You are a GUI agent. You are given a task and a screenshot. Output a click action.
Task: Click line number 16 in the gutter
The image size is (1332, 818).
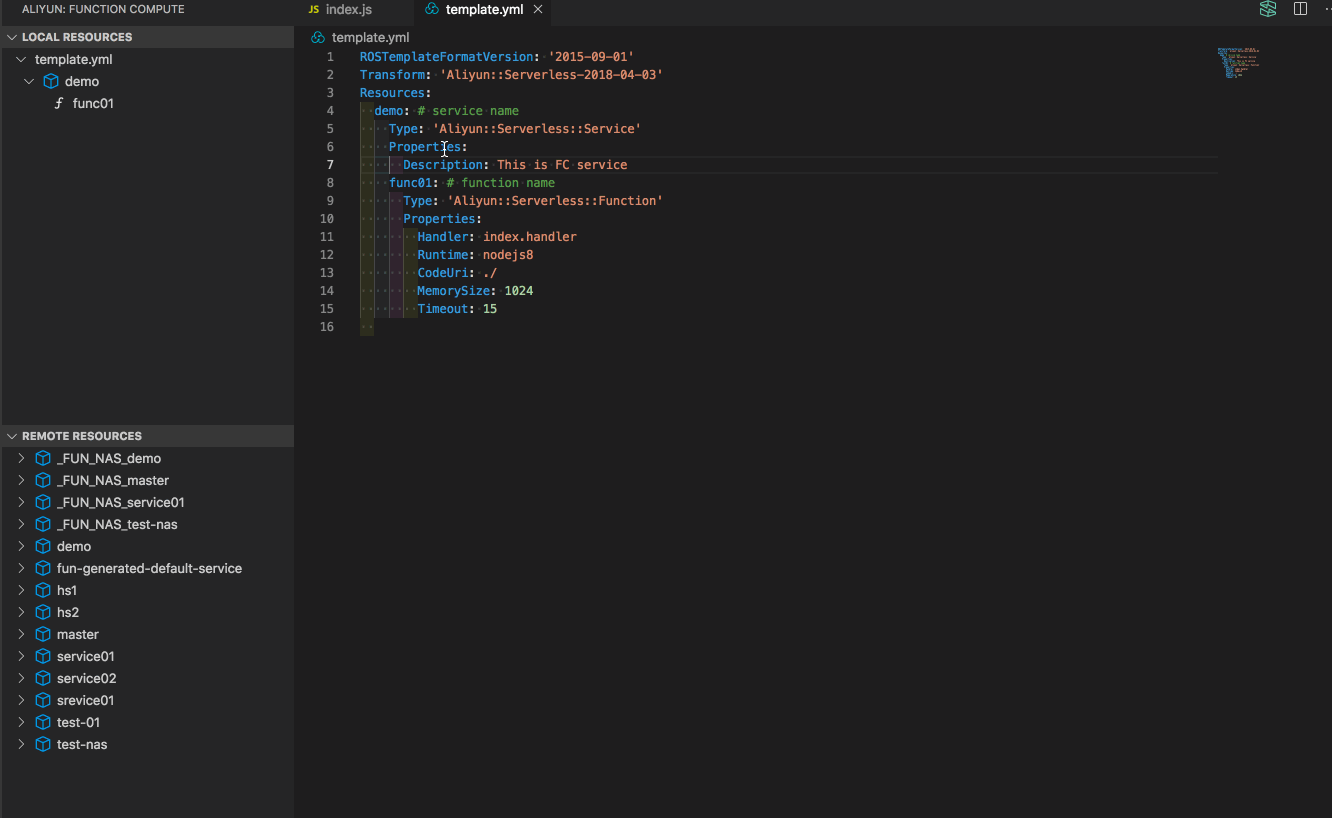[327, 327]
